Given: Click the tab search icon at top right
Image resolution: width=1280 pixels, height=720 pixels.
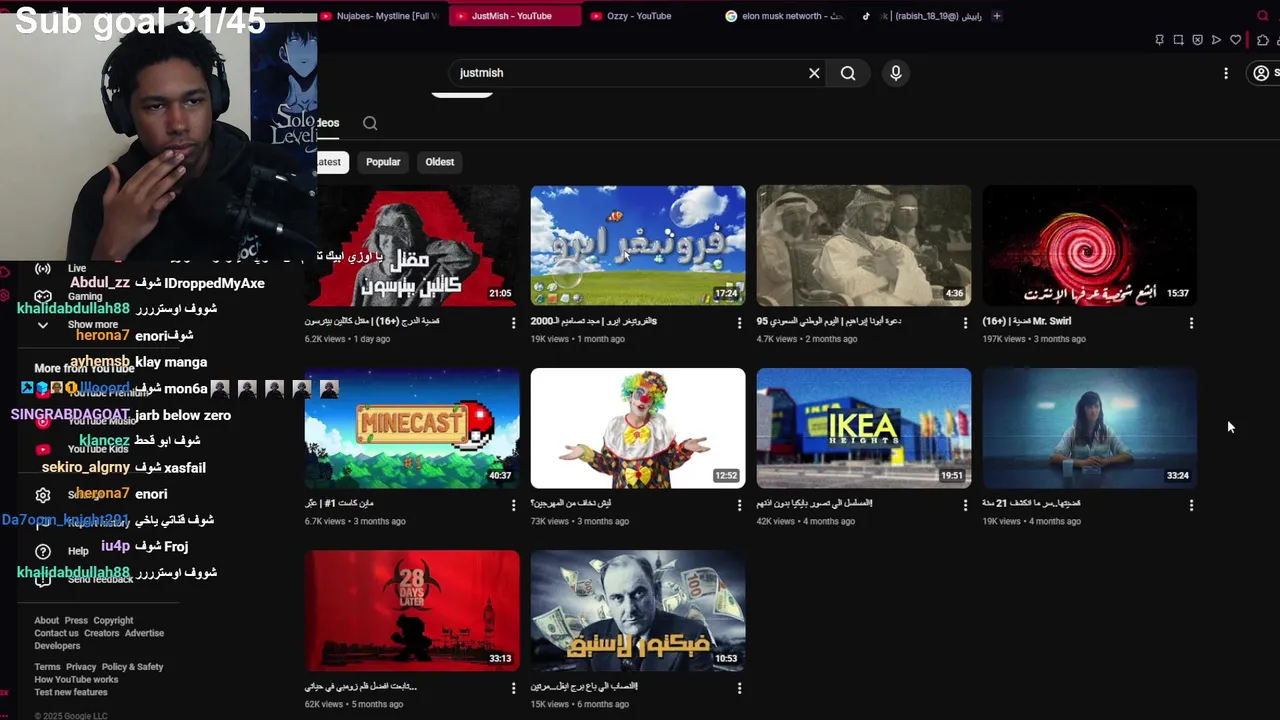Looking at the screenshot, I should coord(1262,16).
